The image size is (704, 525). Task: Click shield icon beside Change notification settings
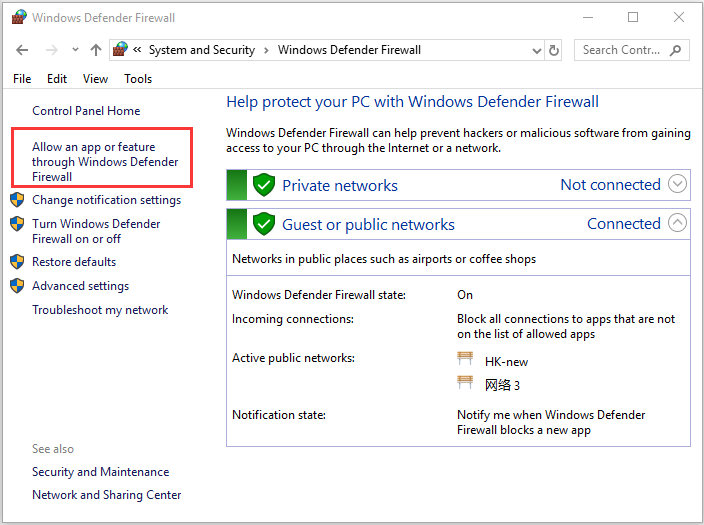tap(17, 200)
